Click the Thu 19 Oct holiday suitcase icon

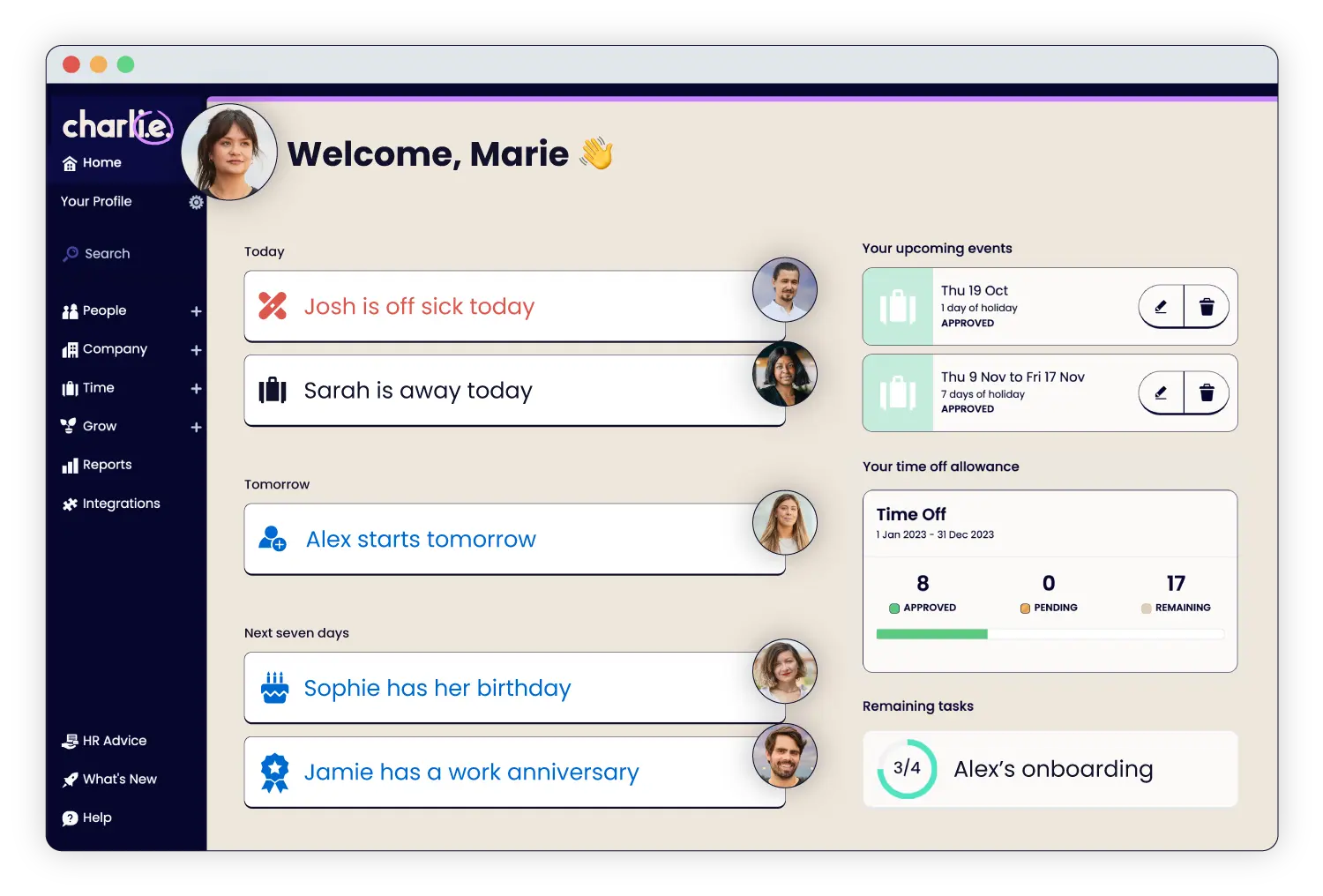898,307
